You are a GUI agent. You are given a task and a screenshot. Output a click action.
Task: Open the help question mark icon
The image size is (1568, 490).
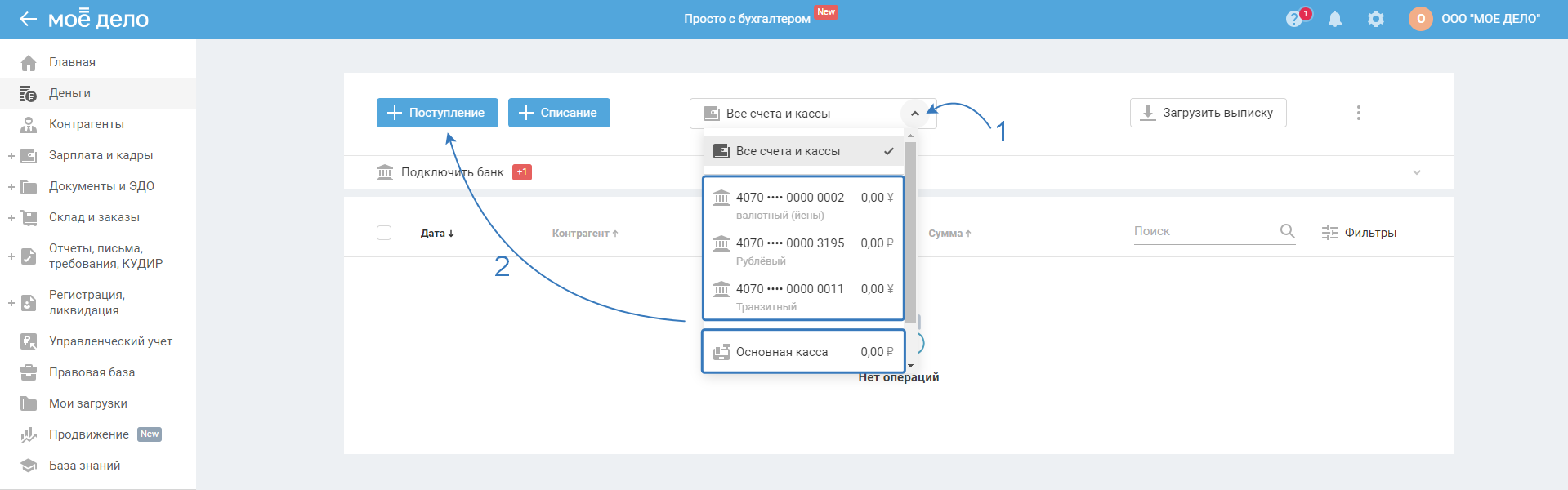pos(1293,19)
